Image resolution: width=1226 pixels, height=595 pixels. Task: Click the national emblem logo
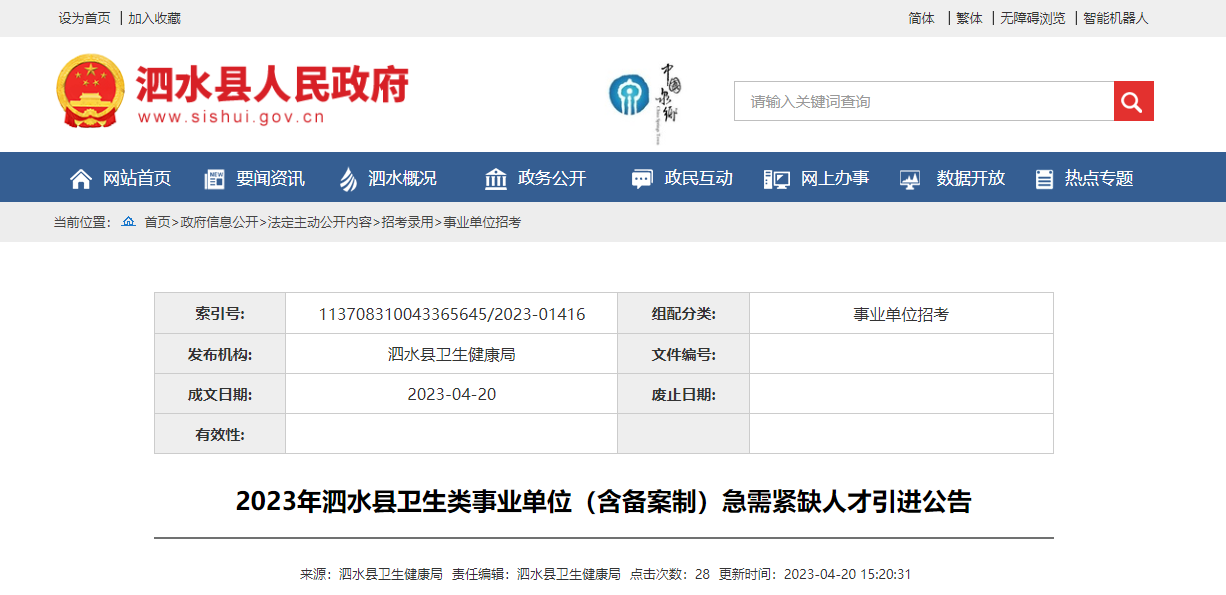[91, 91]
